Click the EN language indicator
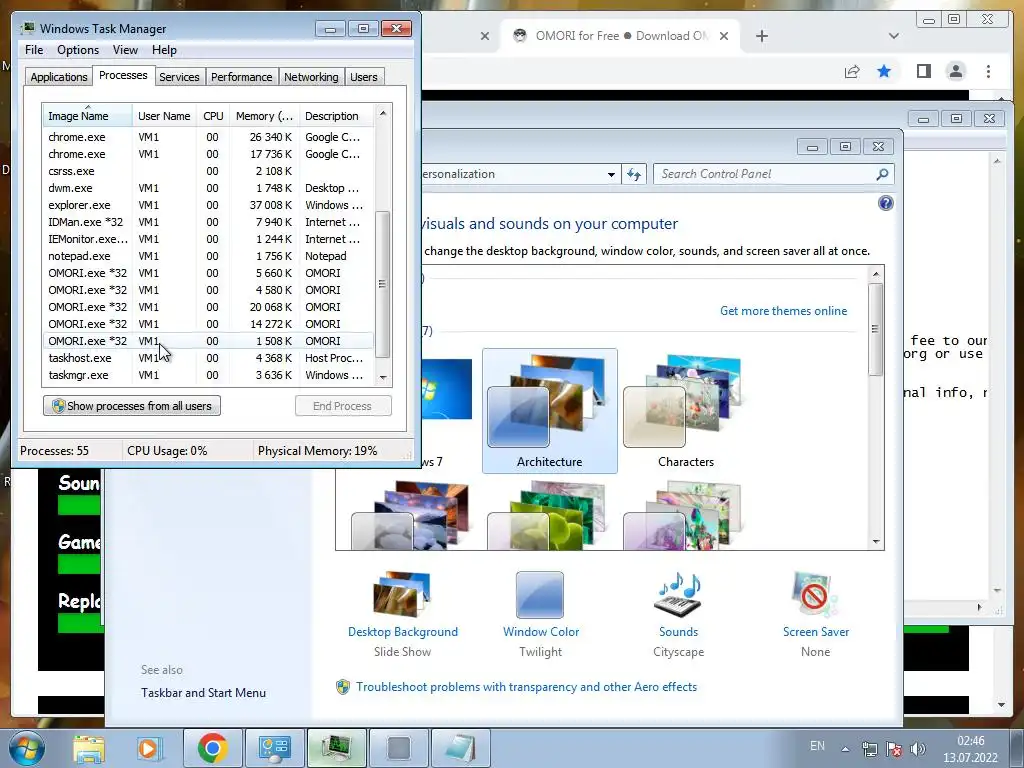This screenshot has width=1024, height=768. (816, 746)
